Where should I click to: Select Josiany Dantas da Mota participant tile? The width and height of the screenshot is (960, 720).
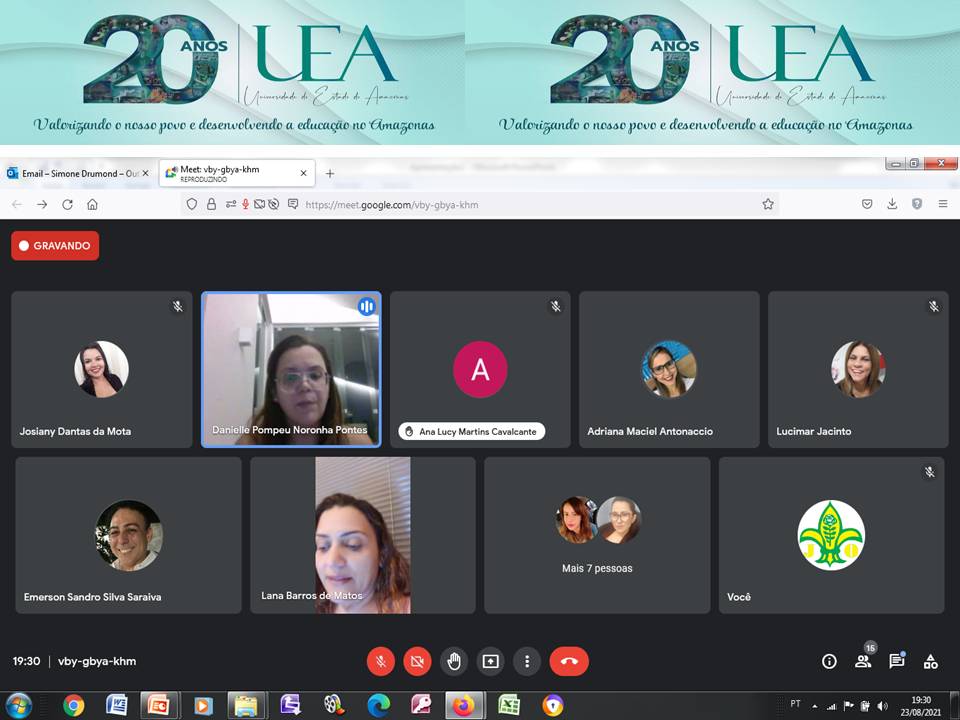(102, 369)
